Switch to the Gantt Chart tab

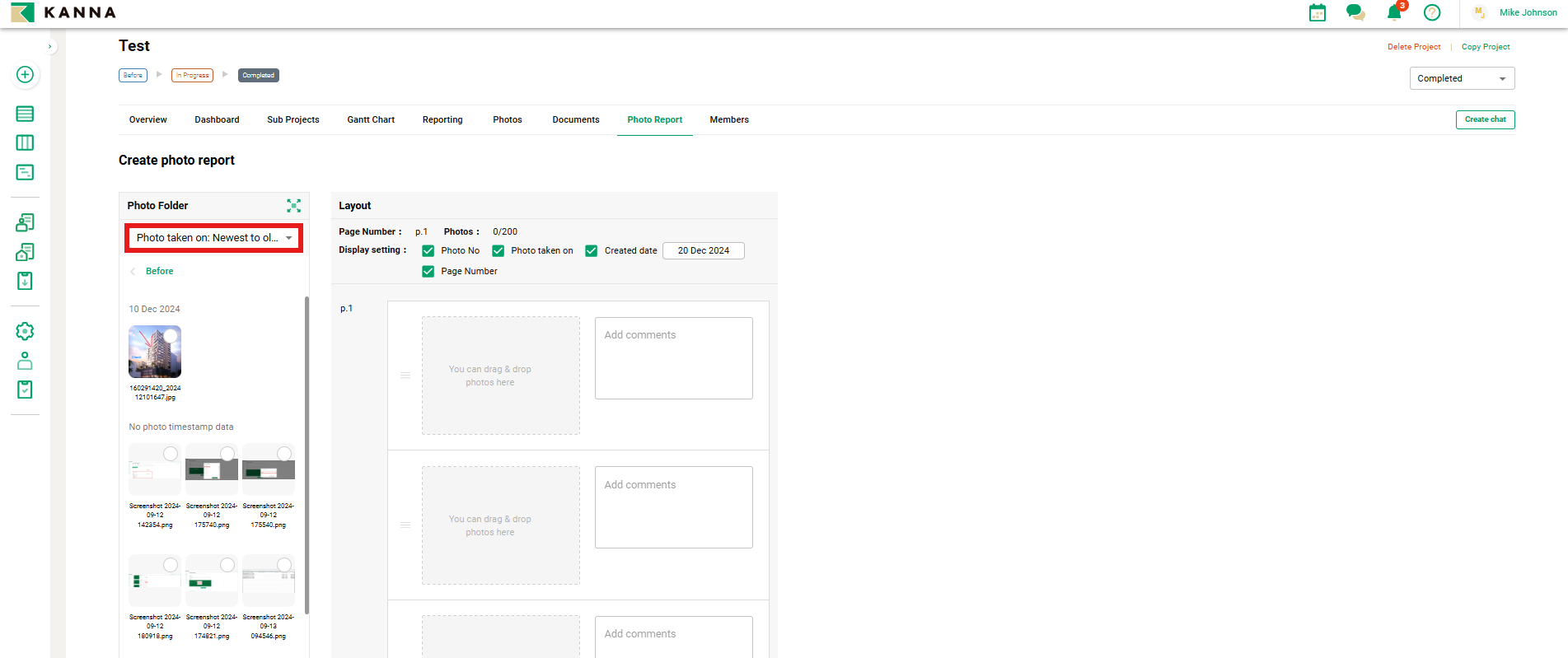[371, 120]
